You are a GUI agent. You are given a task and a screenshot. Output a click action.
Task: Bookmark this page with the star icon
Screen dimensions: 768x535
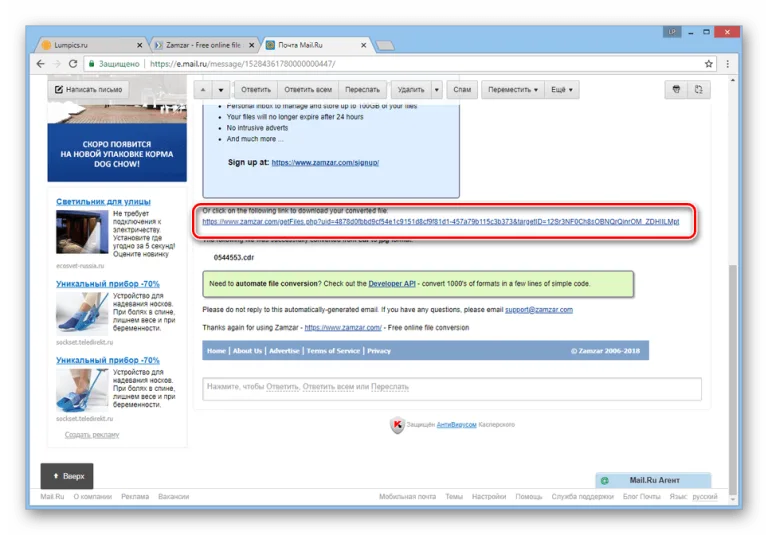click(x=708, y=64)
